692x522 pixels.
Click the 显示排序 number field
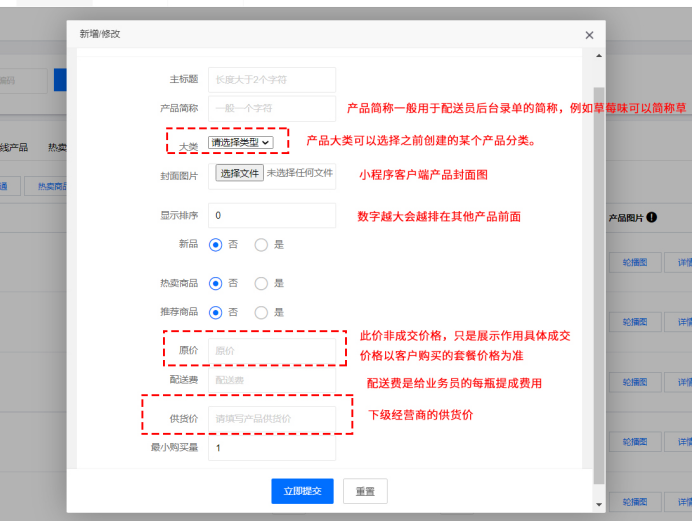pyautogui.click(x=271, y=215)
